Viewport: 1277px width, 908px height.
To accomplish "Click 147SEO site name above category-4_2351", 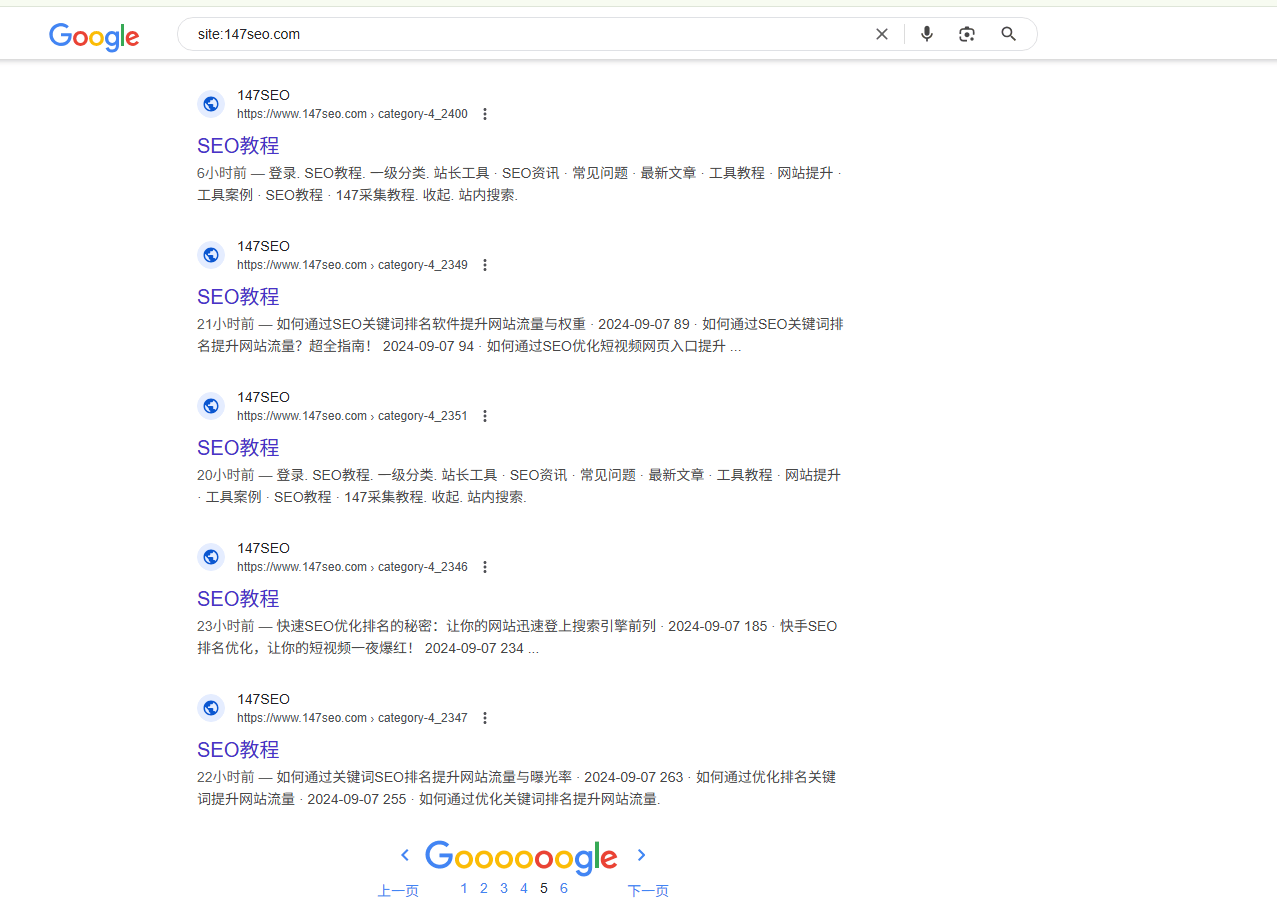I will (263, 398).
